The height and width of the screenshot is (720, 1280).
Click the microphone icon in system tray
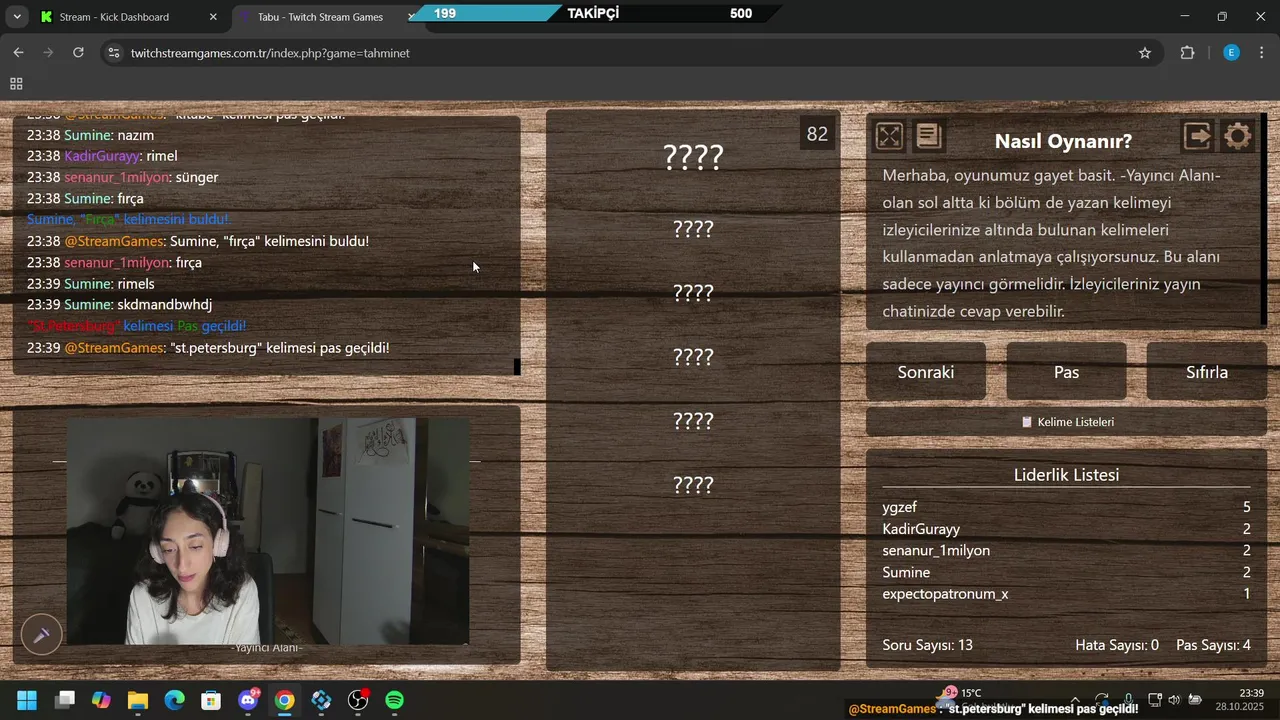[x=1128, y=700]
